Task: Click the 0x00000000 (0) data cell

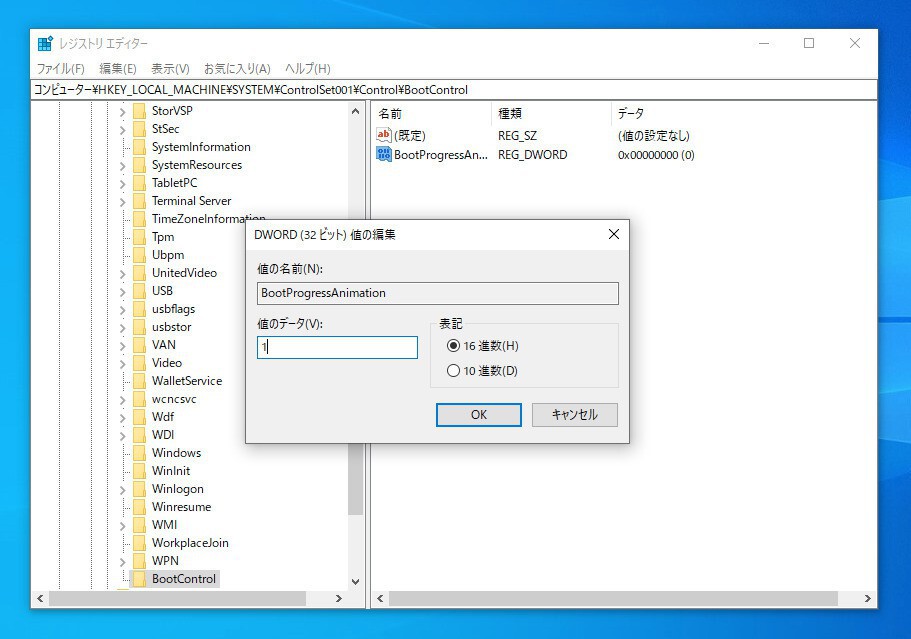Action: 656,155
